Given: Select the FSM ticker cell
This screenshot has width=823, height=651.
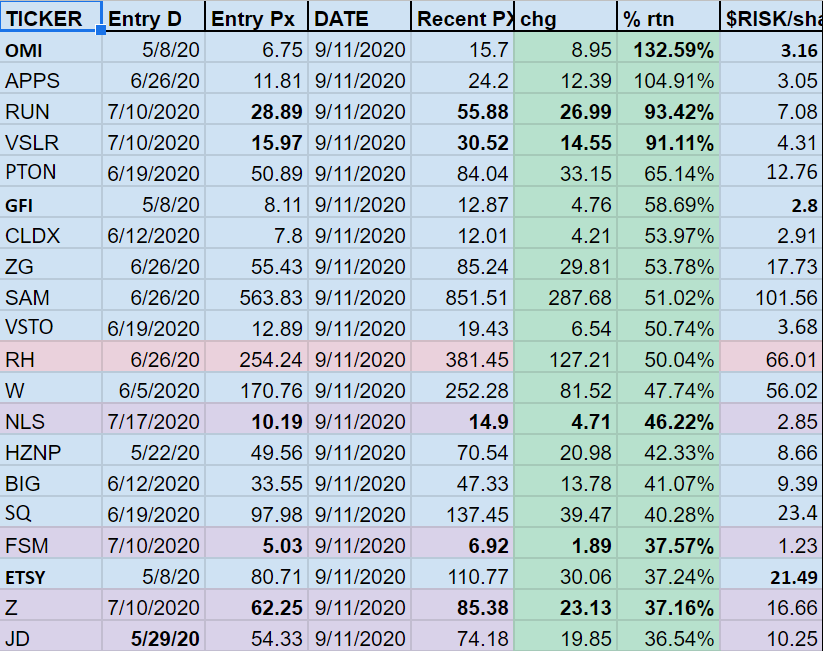Looking at the screenshot, I should pyautogui.click(x=51, y=545).
